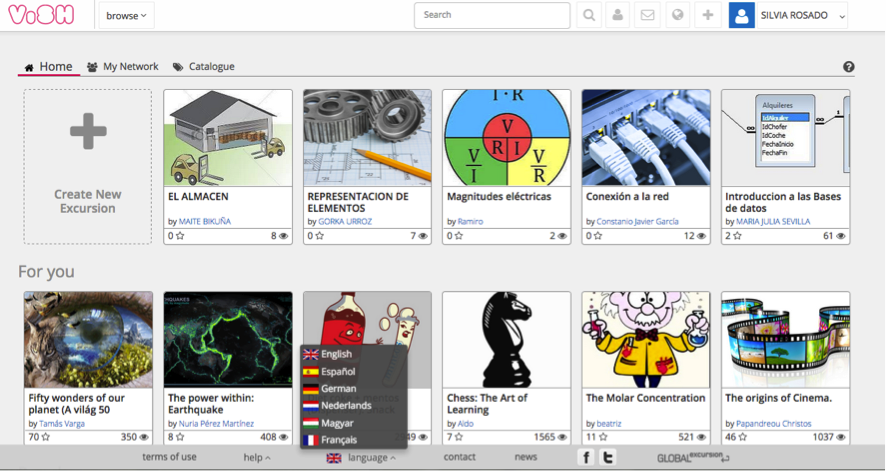
Task: Click the search magnifier icon
Action: [589, 15]
